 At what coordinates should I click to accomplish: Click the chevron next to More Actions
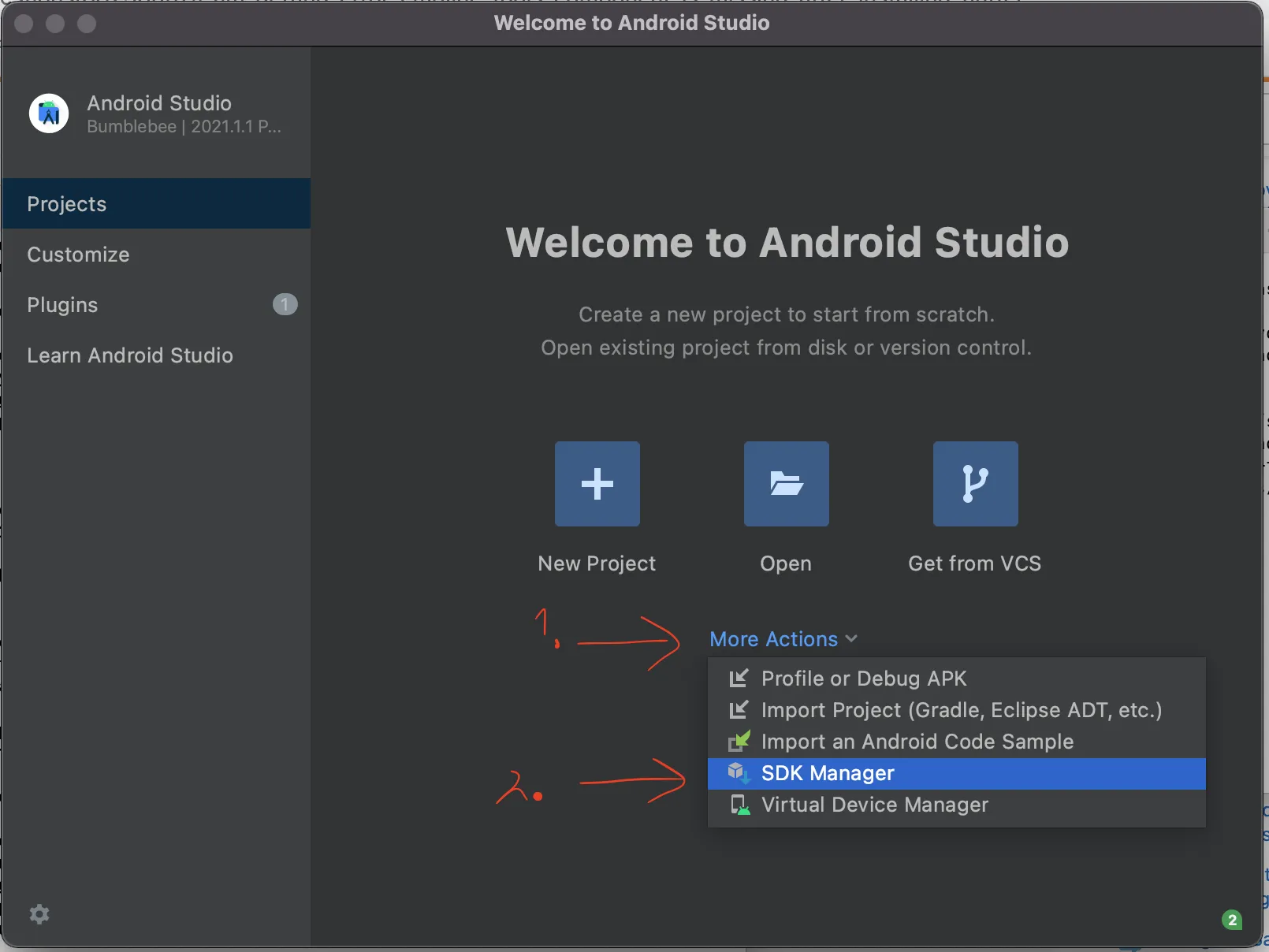coord(851,639)
